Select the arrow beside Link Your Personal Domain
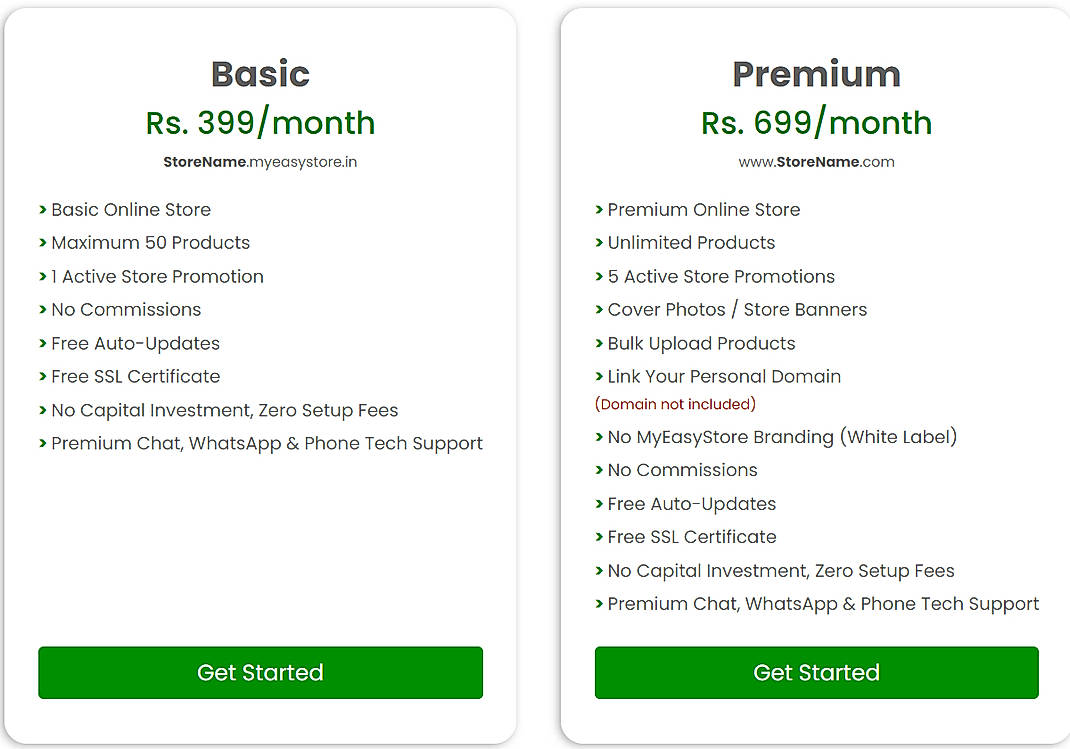Screen dimensions: 1070x749 (x=599, y=377)
